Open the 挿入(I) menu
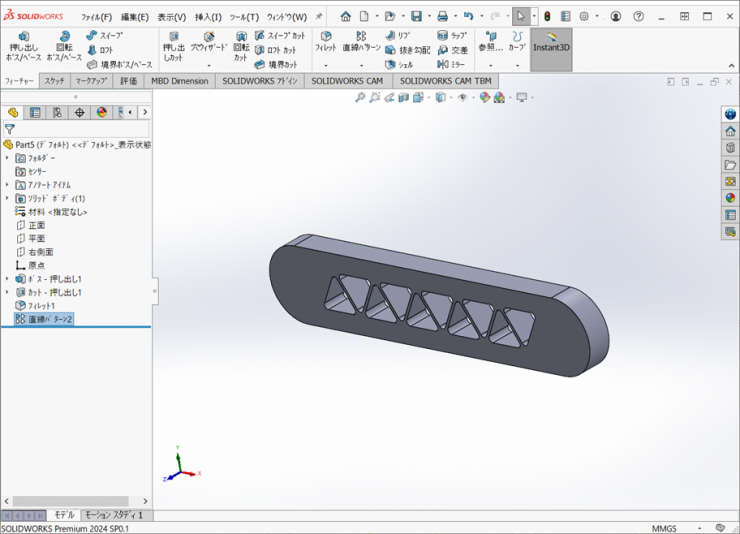Image resolution: width=740 pixels, height=534 pixels. pos(208,17)
